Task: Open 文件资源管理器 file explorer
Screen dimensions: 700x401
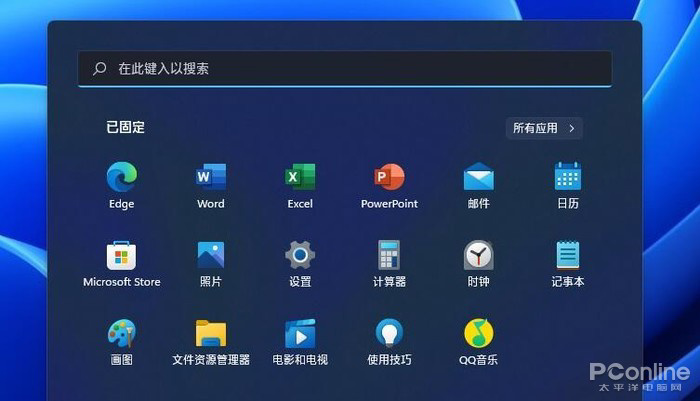Action: coord(211,333)
